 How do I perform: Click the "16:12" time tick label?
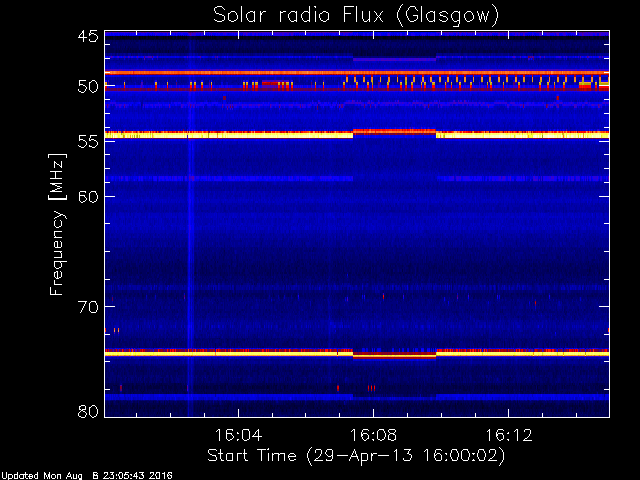pyautogui.click(x=509, y=435)
